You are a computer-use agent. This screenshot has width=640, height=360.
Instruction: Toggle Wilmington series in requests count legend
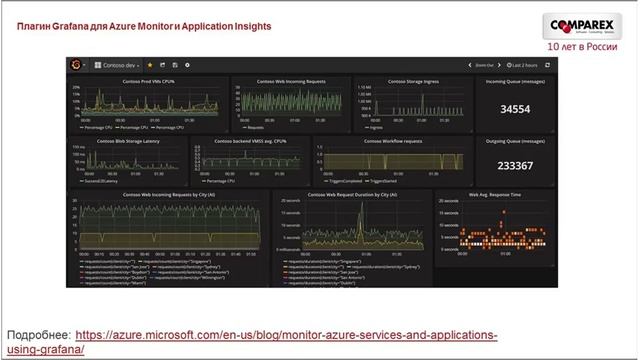[x=187, y=278]
